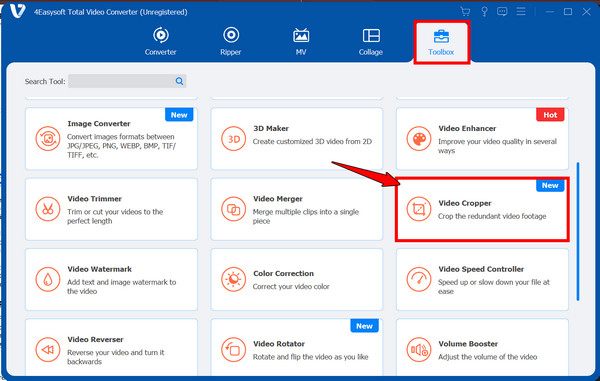This screenshot has height=381, width=600.
Task: Click the tool list vertical scrollbar
Action: 578,231
